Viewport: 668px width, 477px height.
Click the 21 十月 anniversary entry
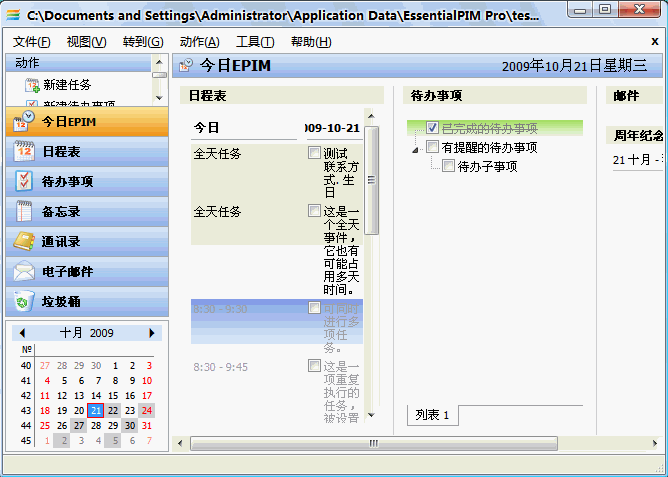pos(638,160)
